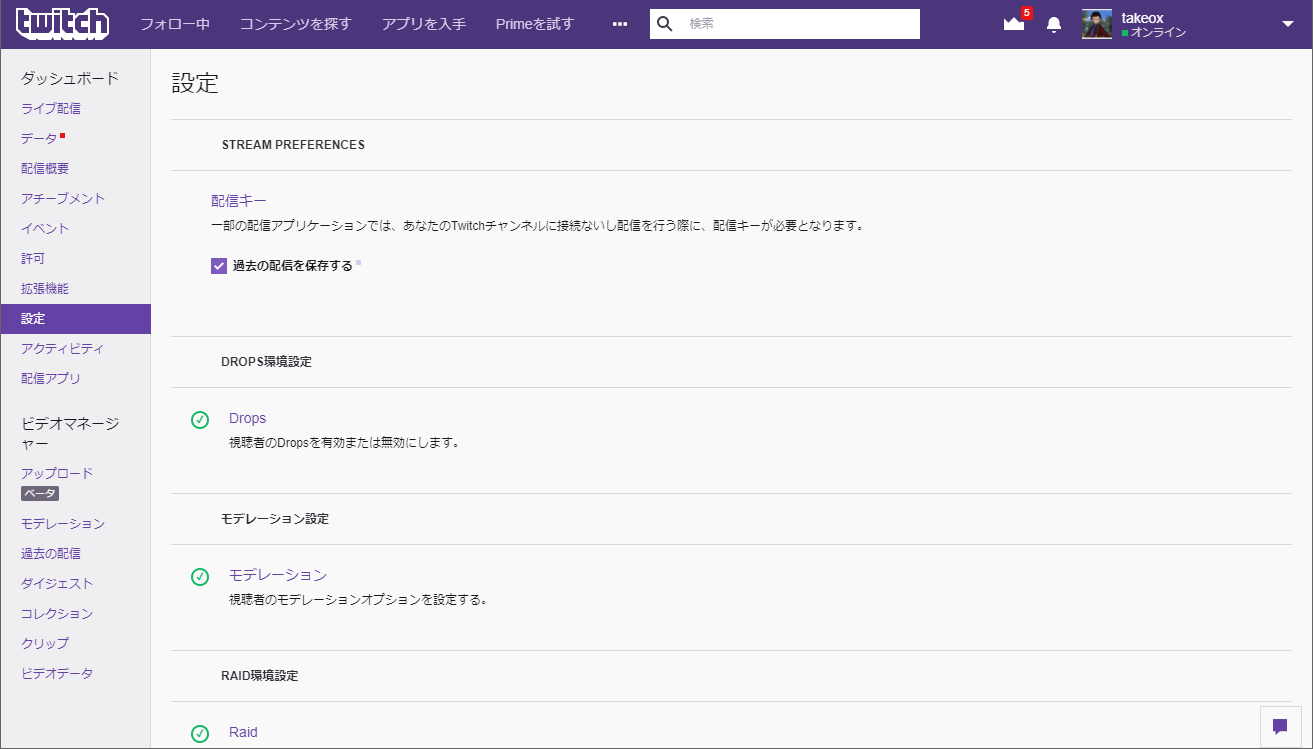Viewport: 1313px width, 749px height.
Task: Expand the user account dropdown arrow
Action: coord(1288,24)
